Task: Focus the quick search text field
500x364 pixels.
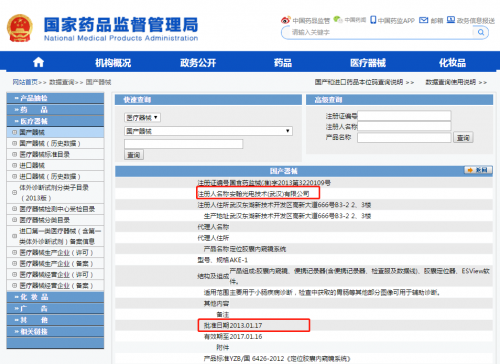Action: tap(184, 144)
